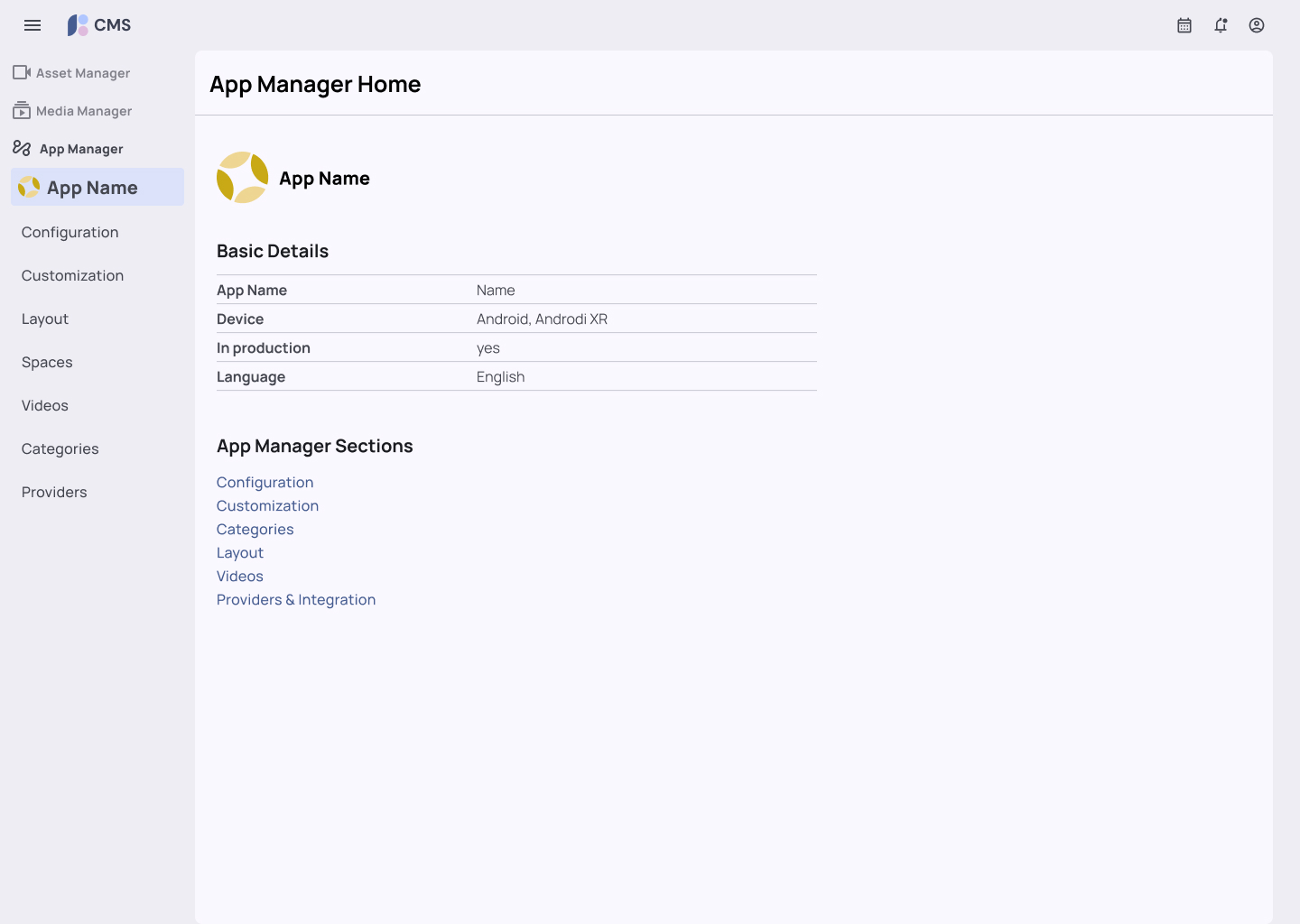Click the App Manager Home title
The width and height of the screenshot is (1300, 924).
point(315,84)
